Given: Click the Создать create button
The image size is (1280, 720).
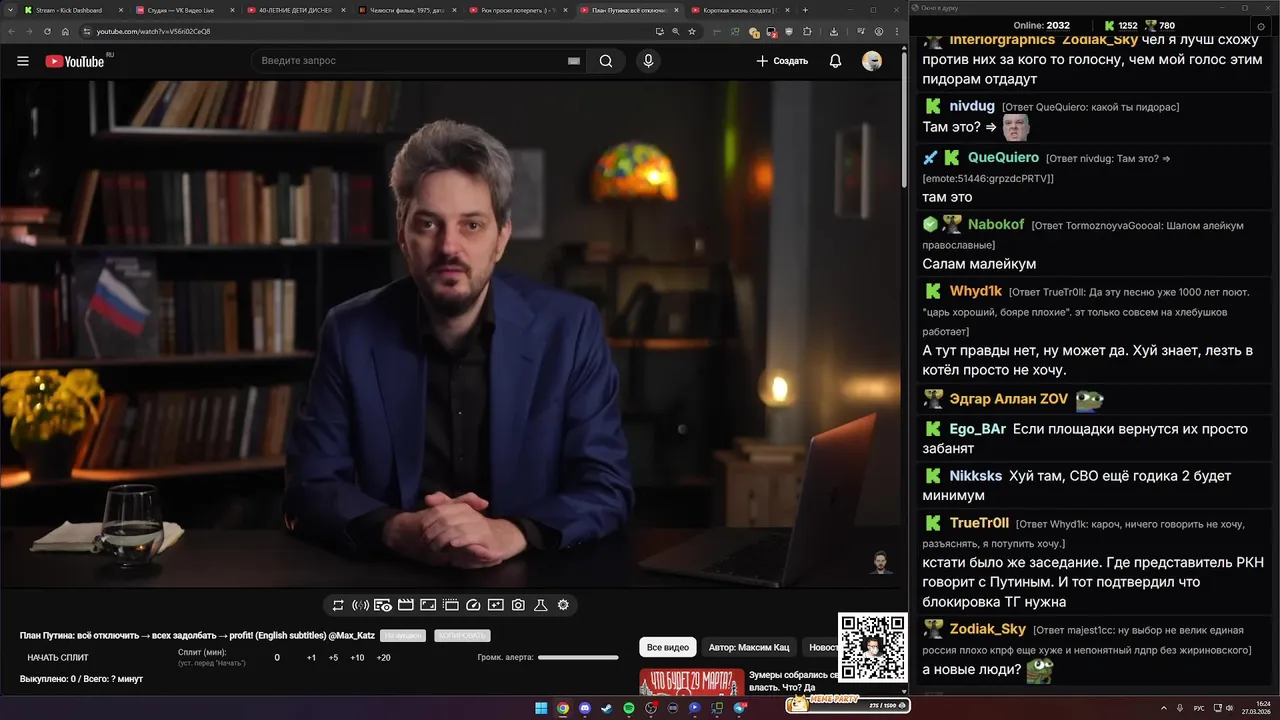Looking at the screenshot, I should point(782,61).
